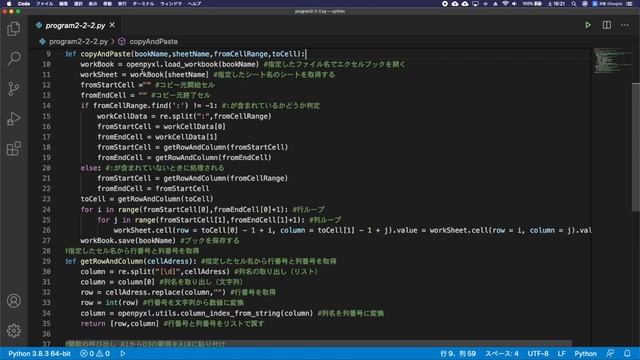Click the feedback icon in status bar

(x=610, y=353)
